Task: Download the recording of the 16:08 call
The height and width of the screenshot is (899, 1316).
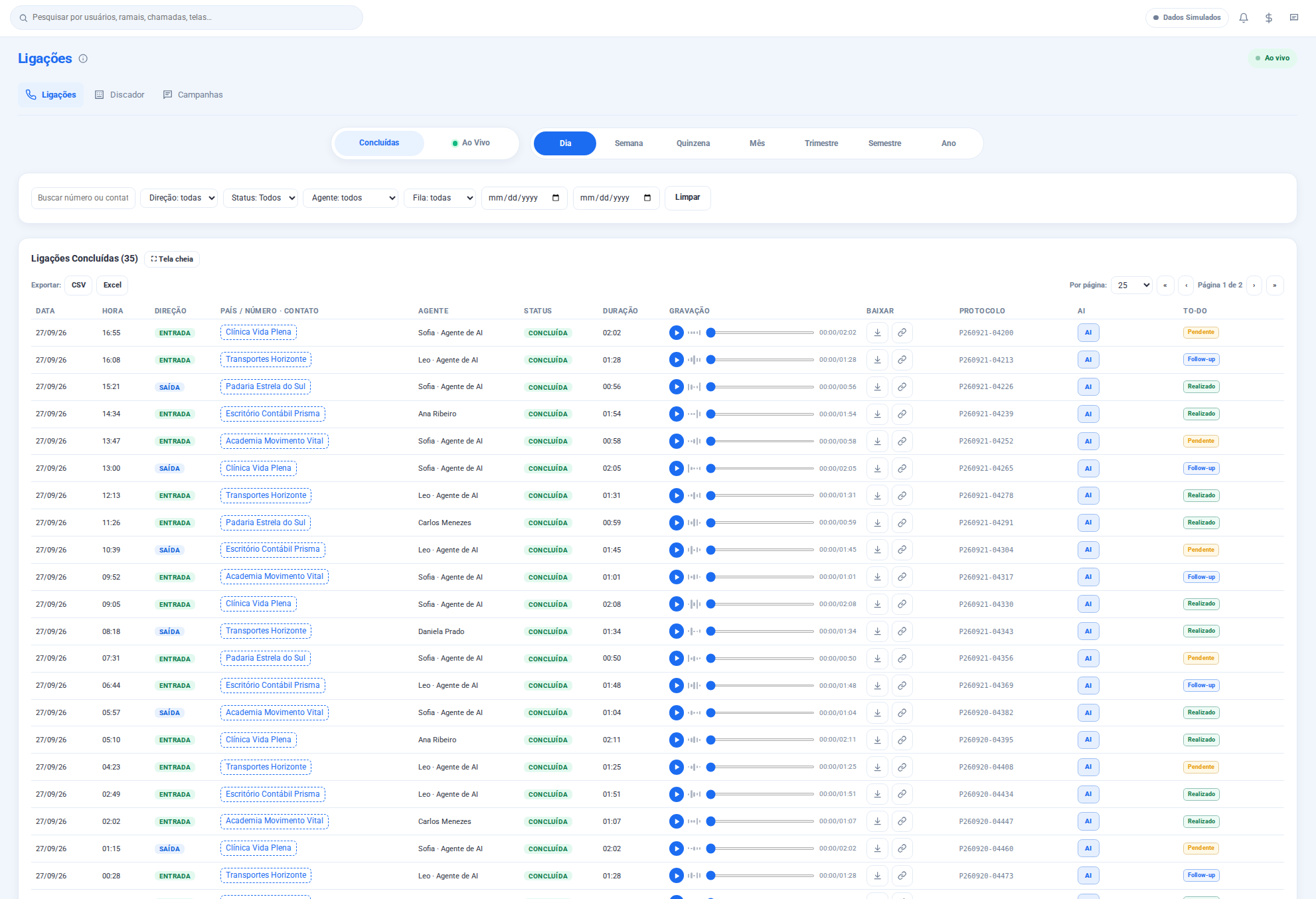Action: [x=877, y=360]
